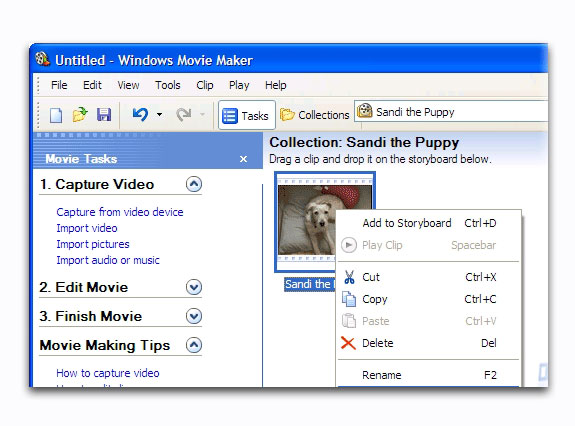Choose Rename in the context menu
The width and height of the screenshot is (575, 426).
click(x=428, y=375)
